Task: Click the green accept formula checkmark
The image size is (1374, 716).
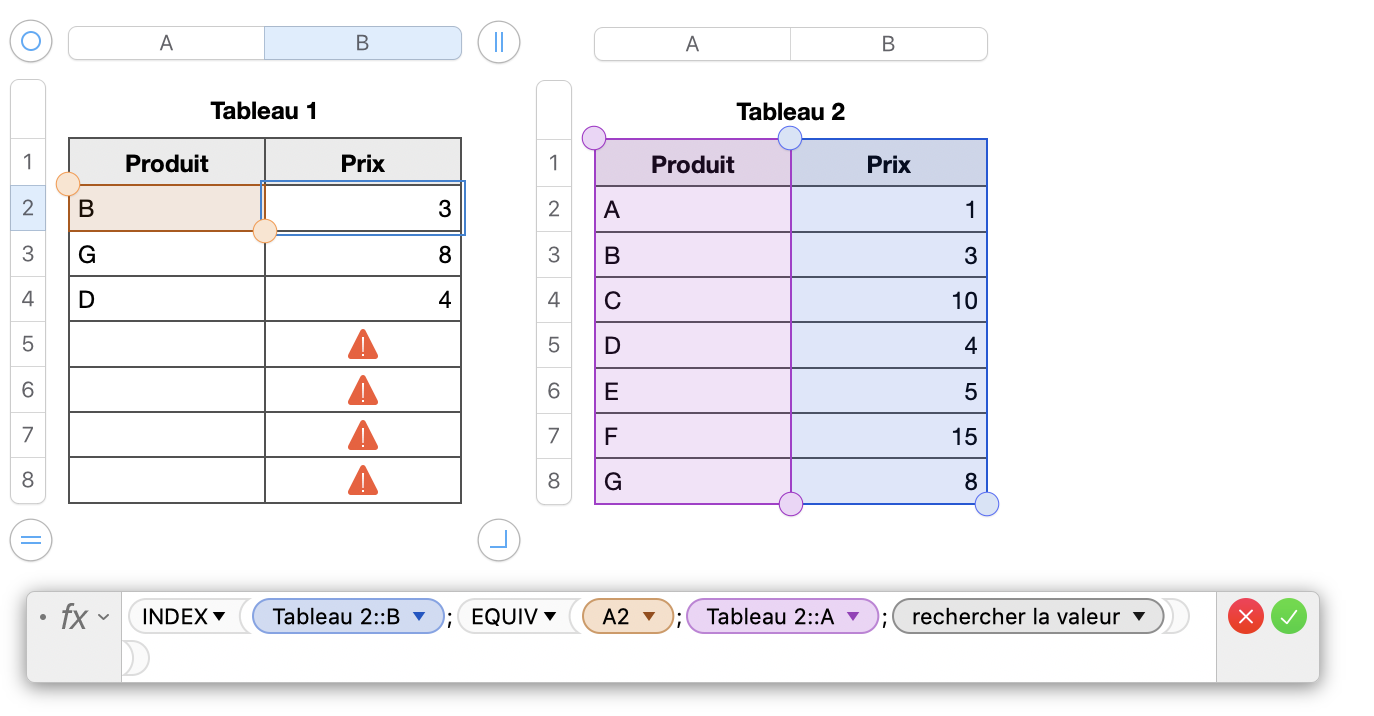Action: coord(1289,617)
